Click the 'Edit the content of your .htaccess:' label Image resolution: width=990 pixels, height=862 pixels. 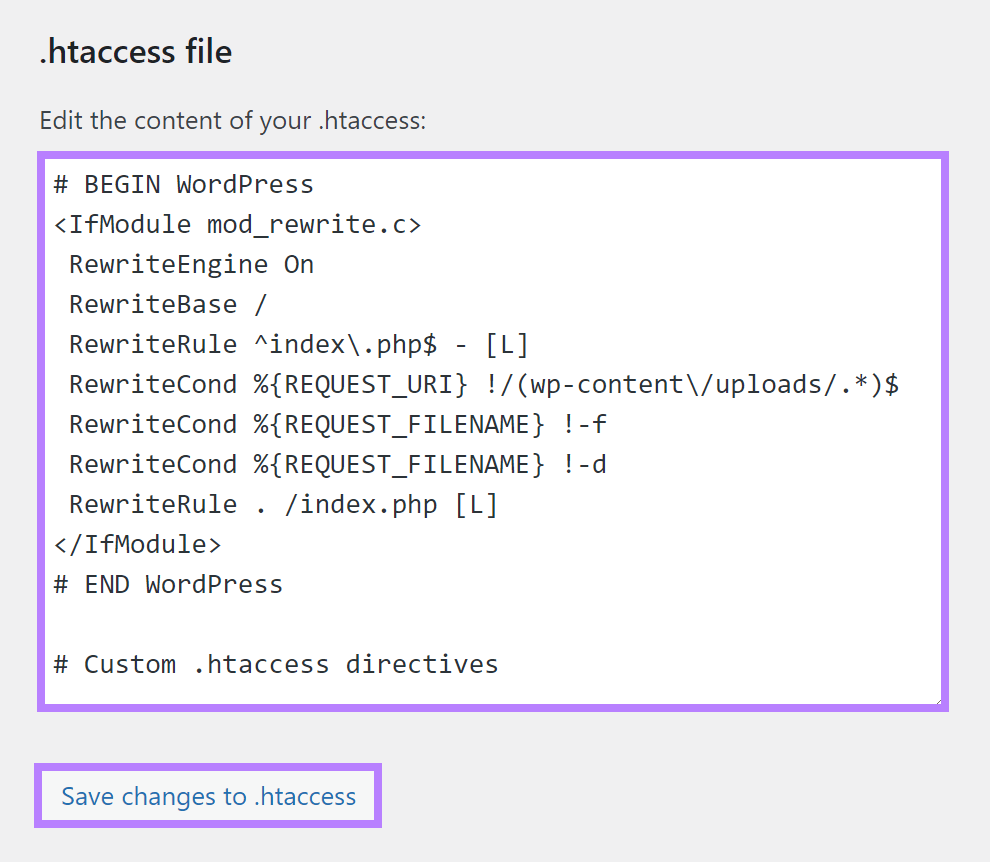[233, 121]
